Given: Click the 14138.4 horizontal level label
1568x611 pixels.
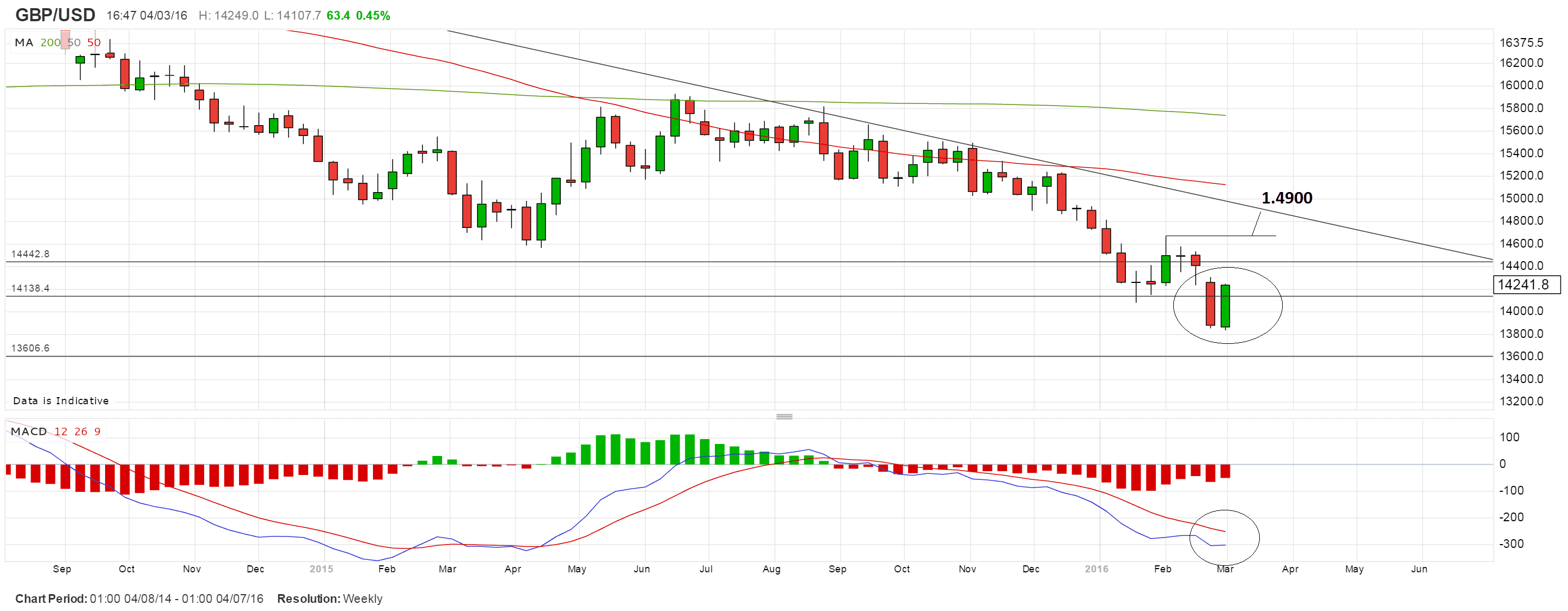Looking at the screenshot, I should pos(30,288).
